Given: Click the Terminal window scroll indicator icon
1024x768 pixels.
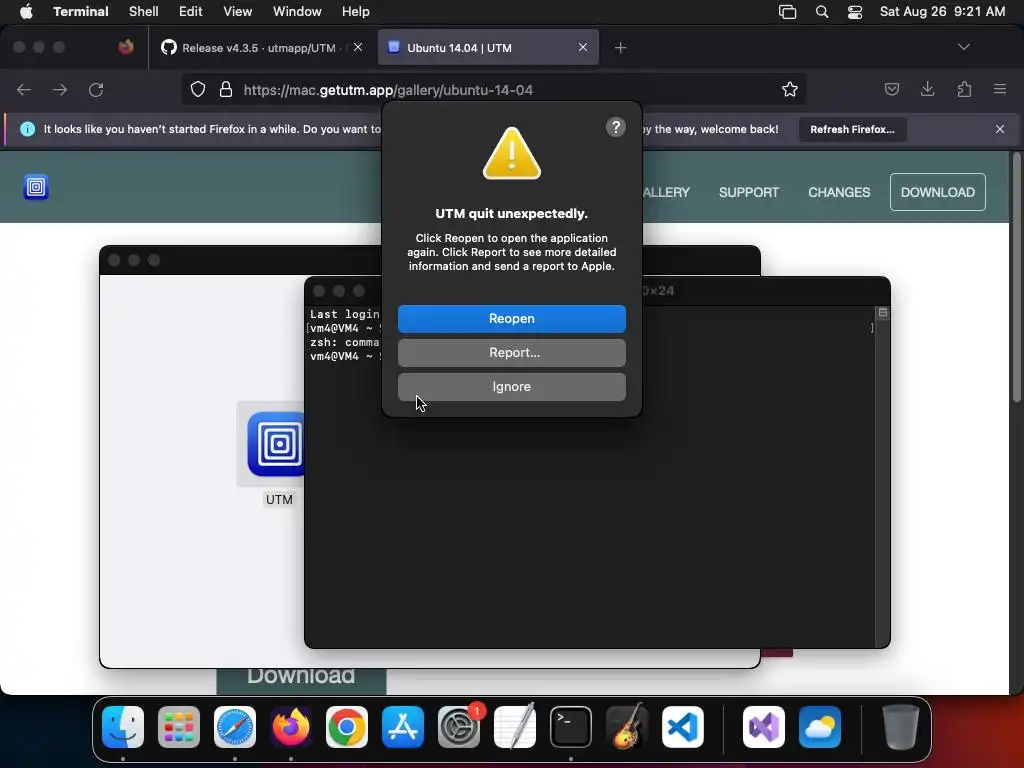Looking at the screenshot, I should pos(882,313).
